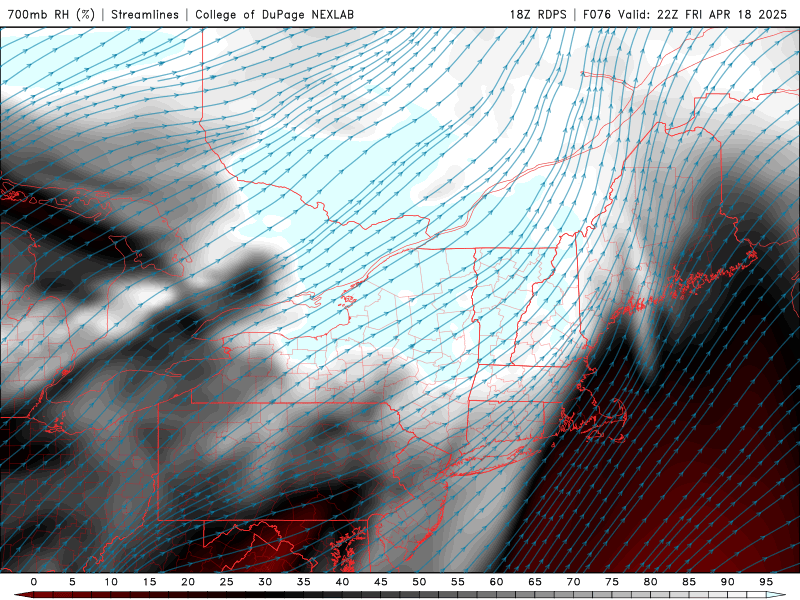Click the '50' tick label on color scale
The image size is (800, 600).
click(419, 582)
